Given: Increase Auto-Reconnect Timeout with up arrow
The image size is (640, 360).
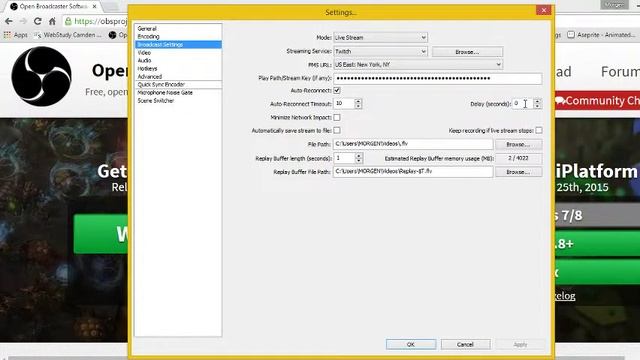Looking at the screenshot, I should [x=358, y=101].
